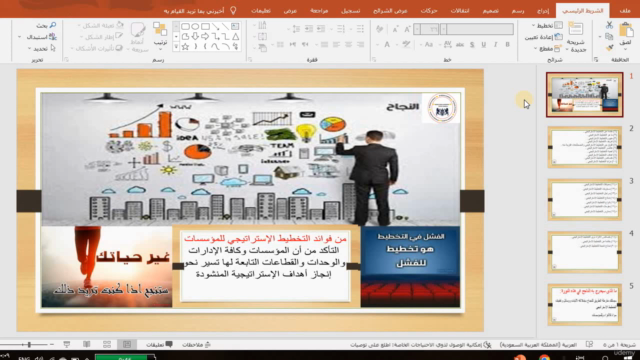The image size is (640, 360).
Task: Toggle the Comments (تعليقات) pane
Action: (160, 345)
